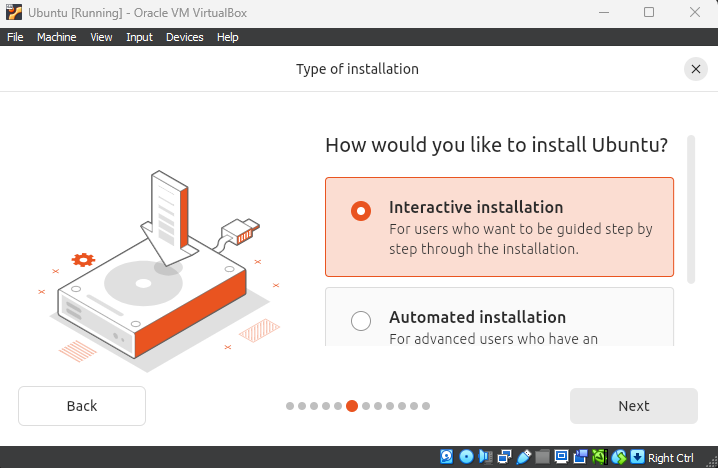Screen dimensions: 718x468
Task: Click the network adapters status icon
Action: [504, 457]
